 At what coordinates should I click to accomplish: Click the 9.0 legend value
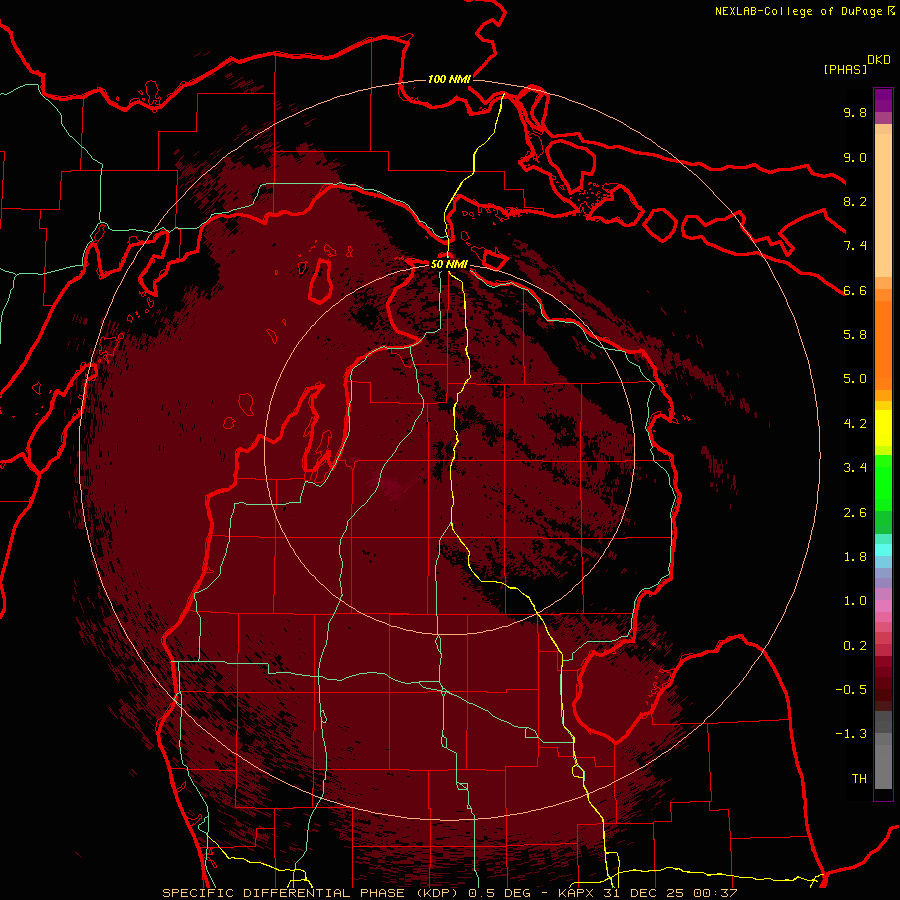tap(855, 157)
